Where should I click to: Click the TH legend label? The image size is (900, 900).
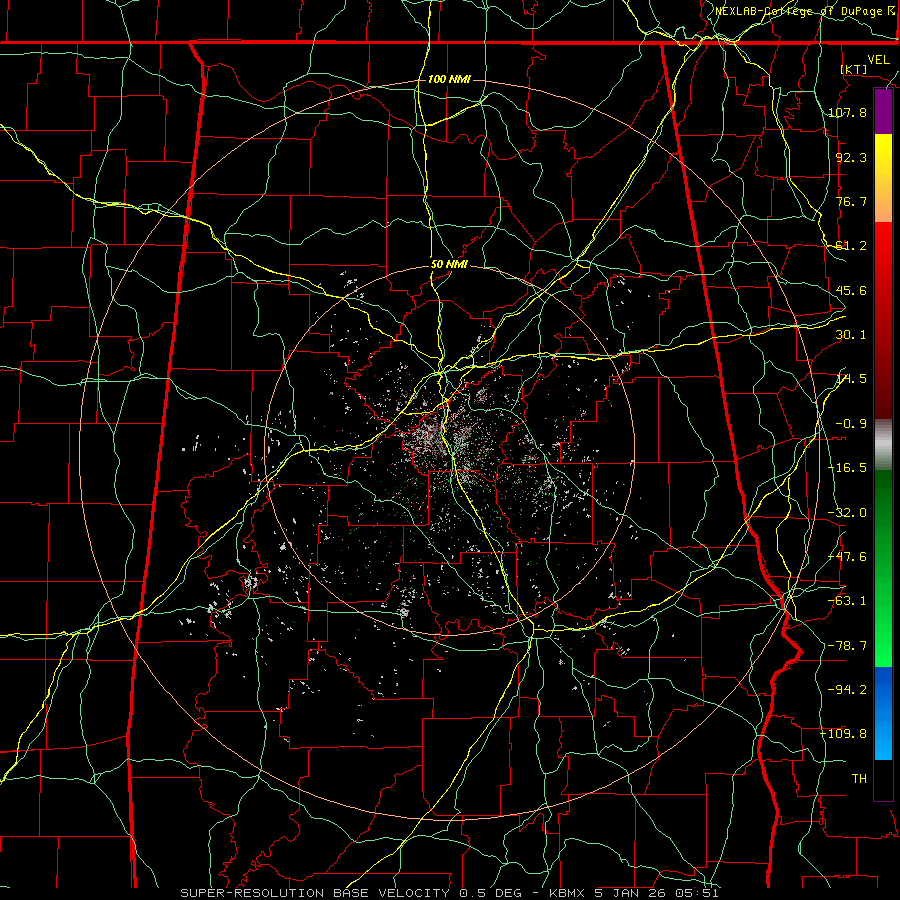pos(859,779)
